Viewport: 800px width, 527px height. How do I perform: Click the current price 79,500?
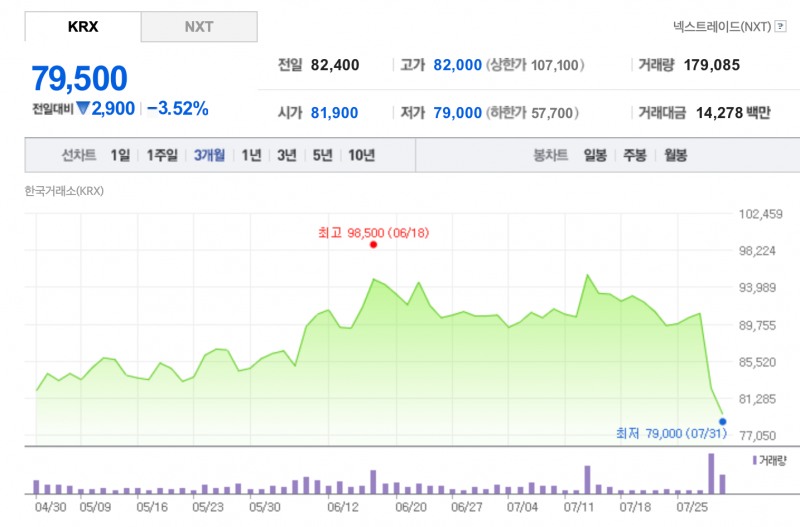point(80,78)
